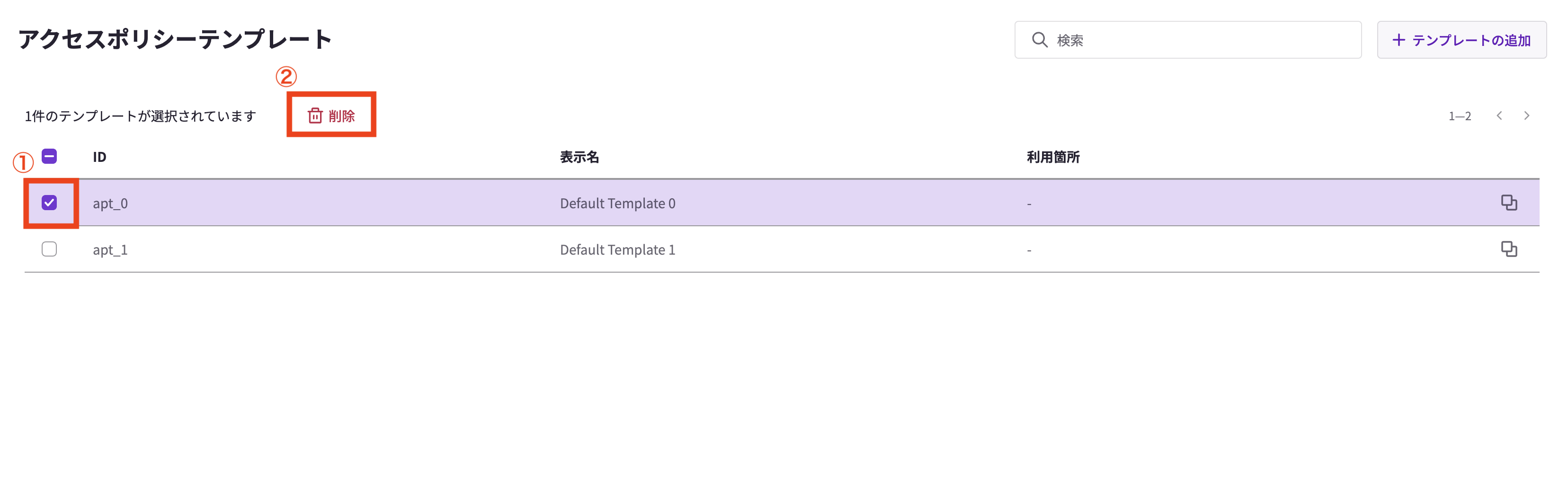Viewport: 1568px width, 497px height.
Task: Click the 利用箇所 column header
Action: click(x=1053, y=157)
